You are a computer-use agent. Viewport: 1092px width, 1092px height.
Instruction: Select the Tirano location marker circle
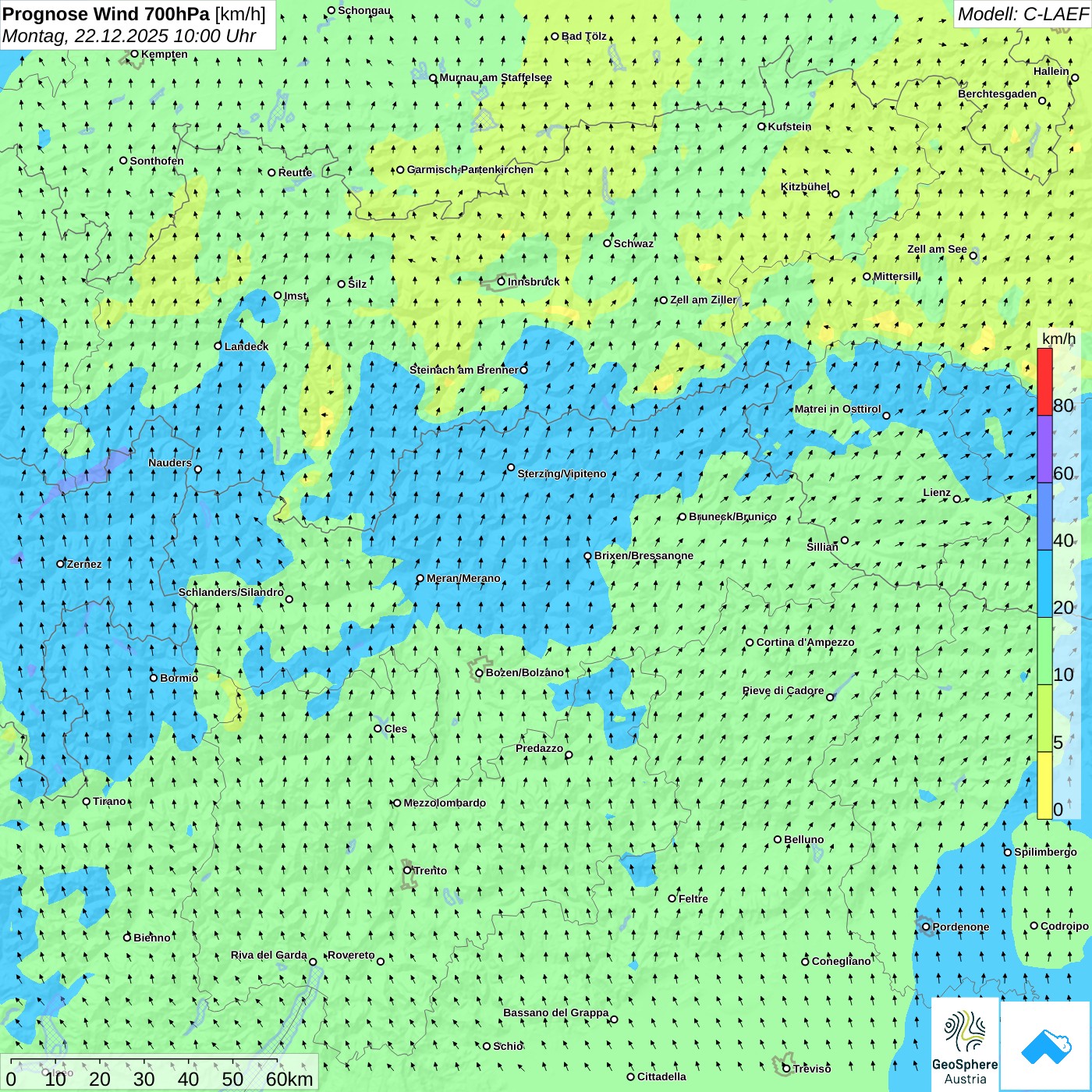[87, 801]
